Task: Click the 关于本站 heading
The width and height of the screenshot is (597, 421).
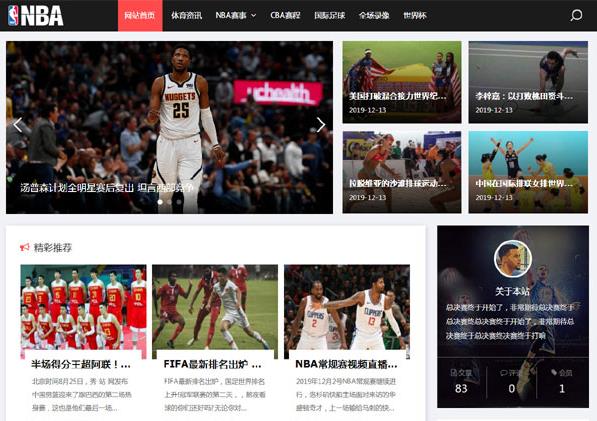Action: click(512, 292)
